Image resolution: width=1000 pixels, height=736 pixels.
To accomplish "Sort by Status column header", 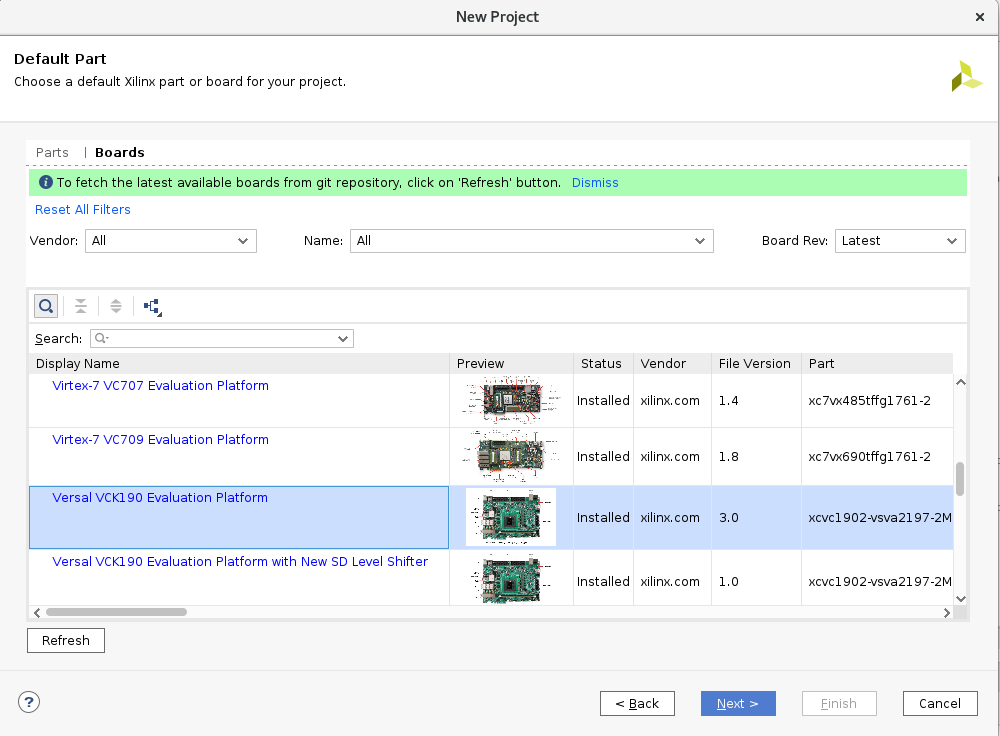I will point(603,364).
